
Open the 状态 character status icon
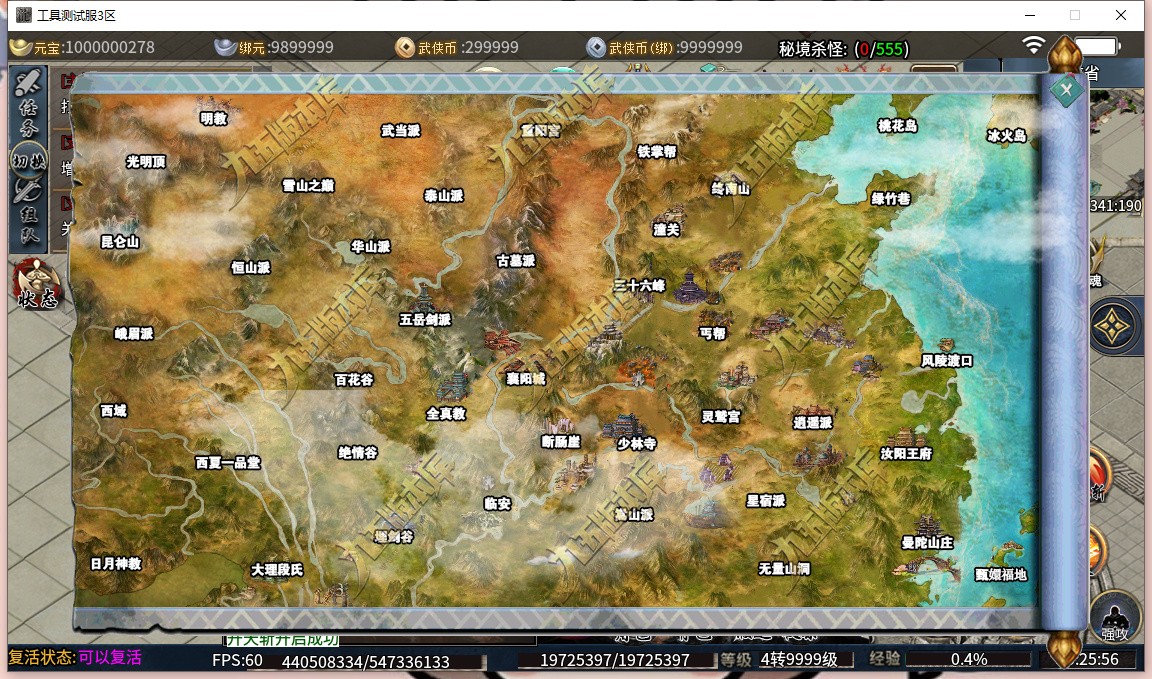pyautogui.click(x=35, y=284)
